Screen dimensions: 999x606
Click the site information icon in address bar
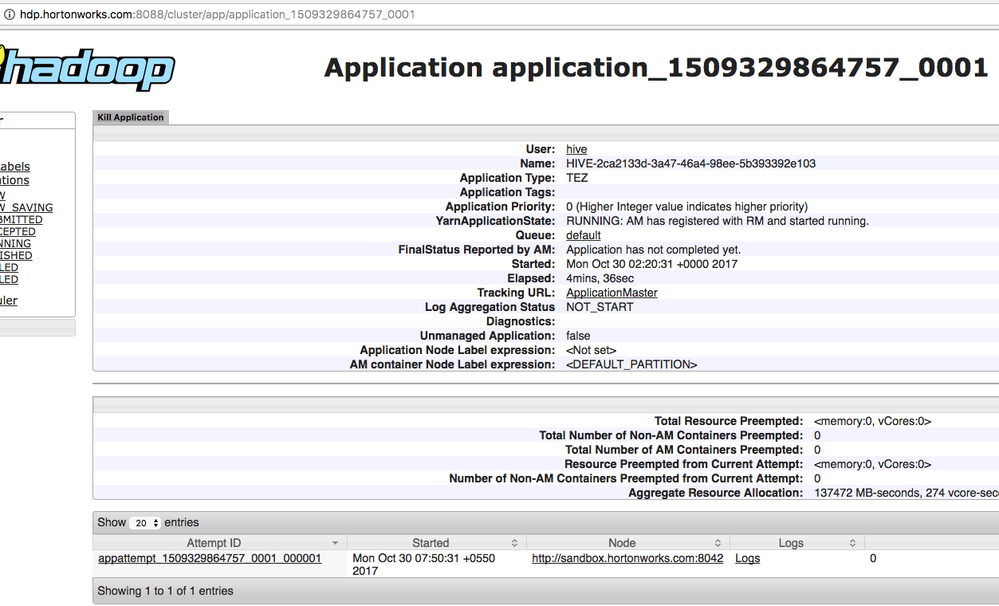pos(10,15)
